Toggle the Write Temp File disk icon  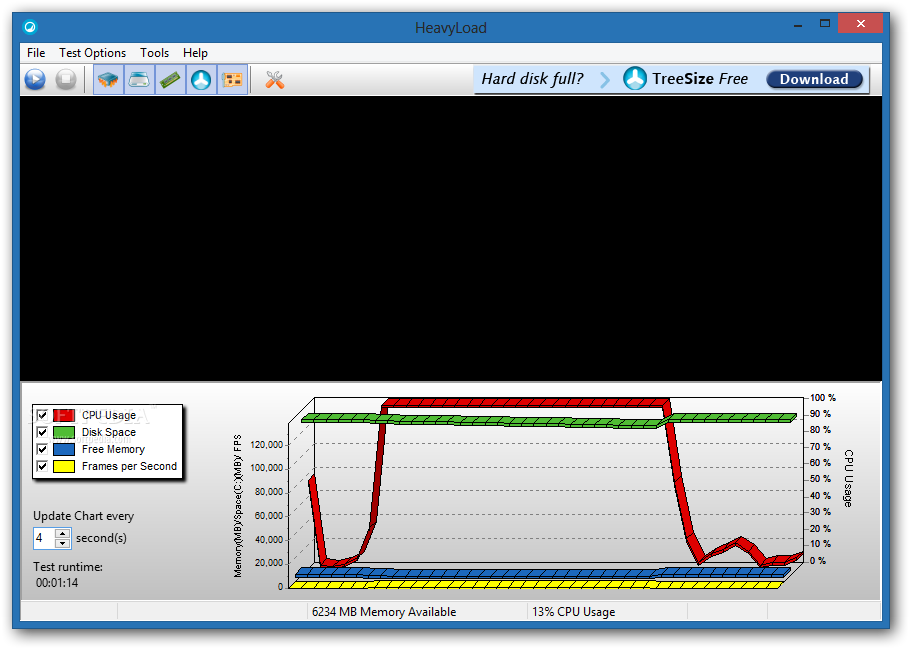pyautogui.click(x=139, y=79)
